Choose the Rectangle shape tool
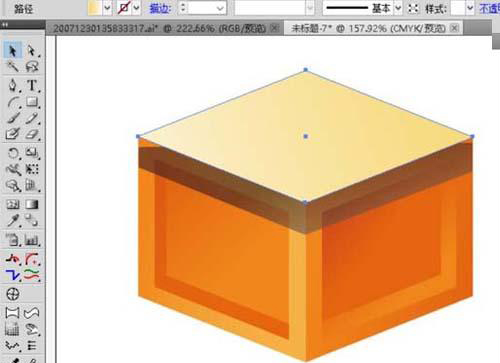Viewport: 500px width, 363px height. pos(32,102)
